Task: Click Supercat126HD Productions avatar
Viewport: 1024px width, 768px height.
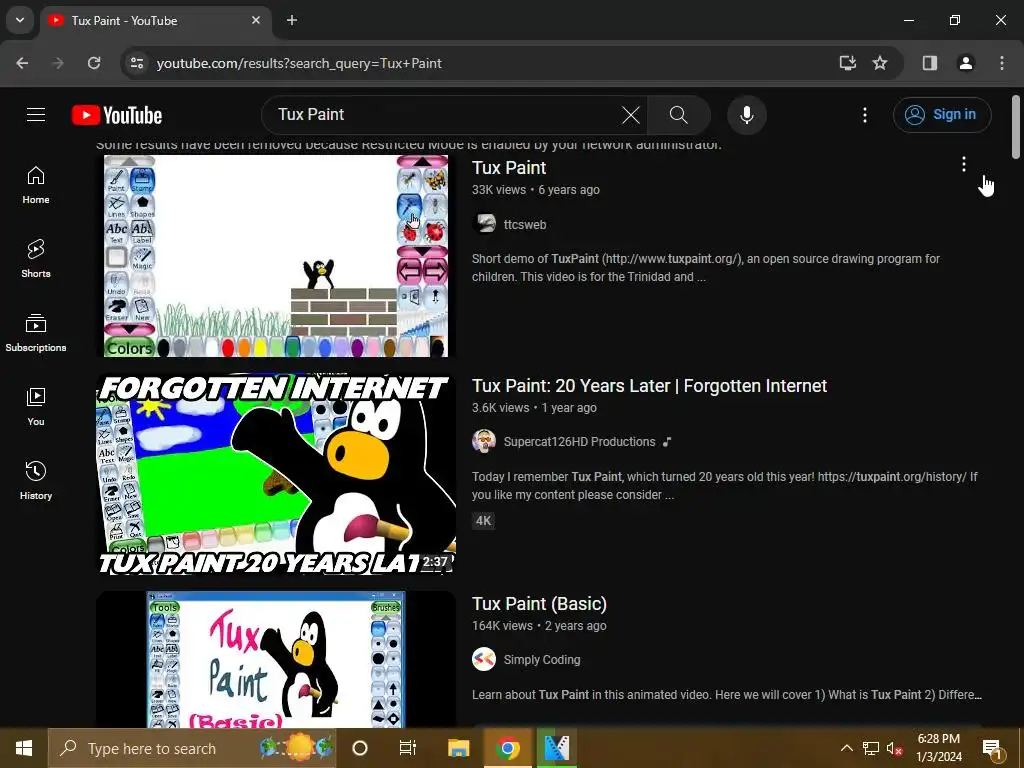Action: point(484,441)
